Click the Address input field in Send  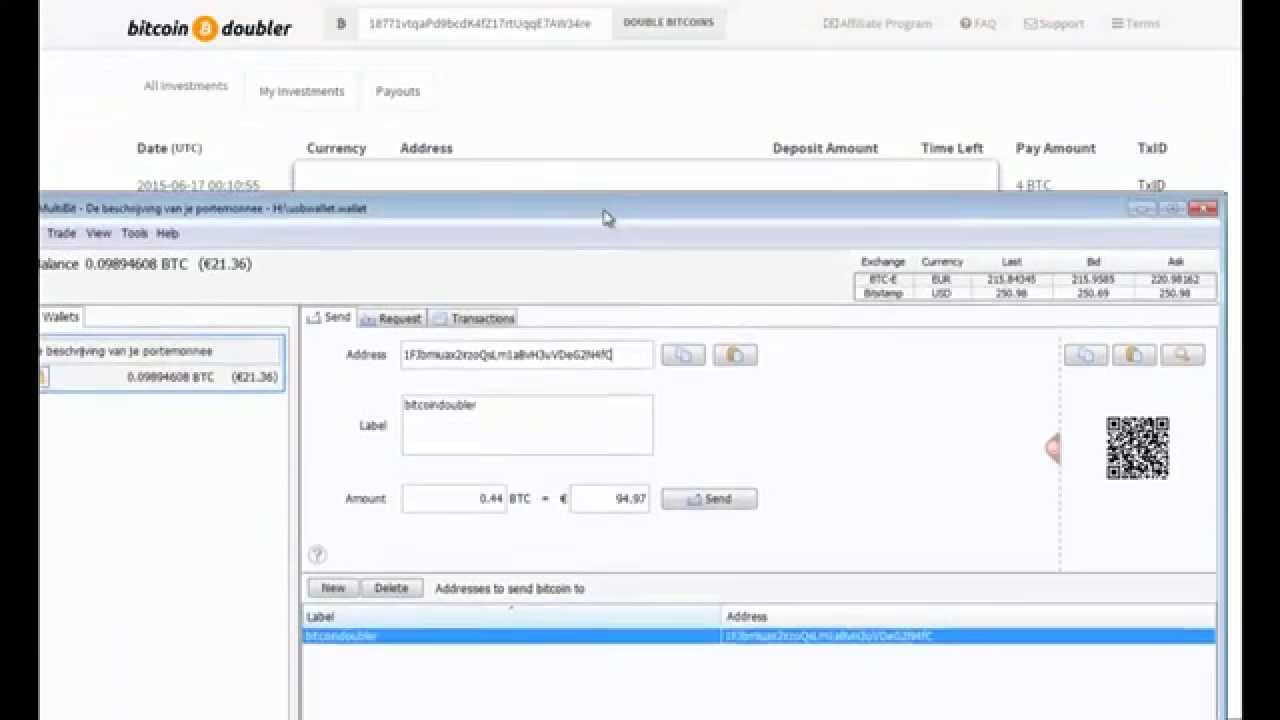[x=527, y=354]
